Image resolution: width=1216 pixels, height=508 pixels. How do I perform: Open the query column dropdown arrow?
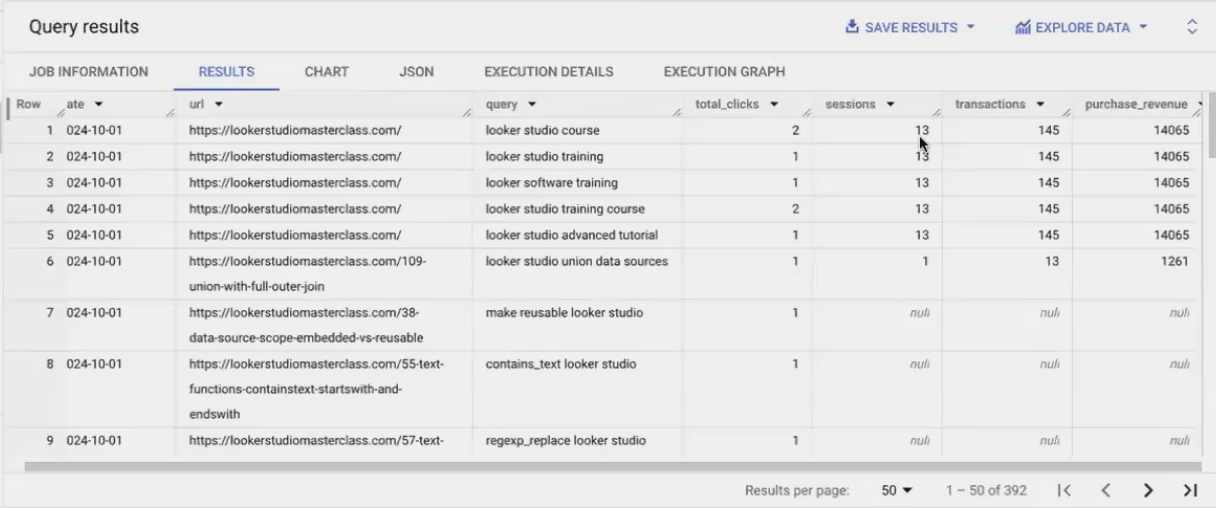coord(532,104)
